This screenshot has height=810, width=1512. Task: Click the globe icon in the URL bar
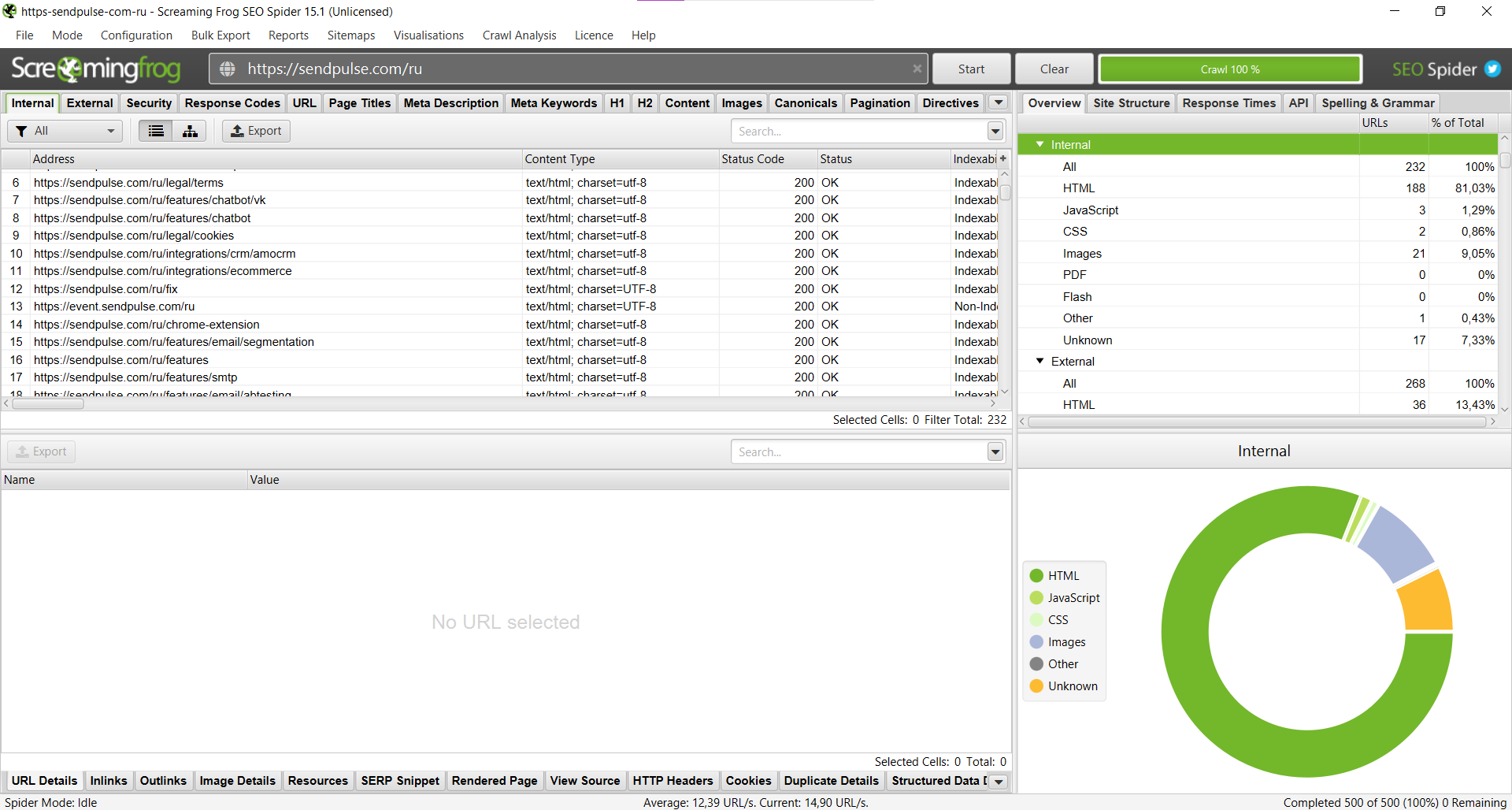228,69
